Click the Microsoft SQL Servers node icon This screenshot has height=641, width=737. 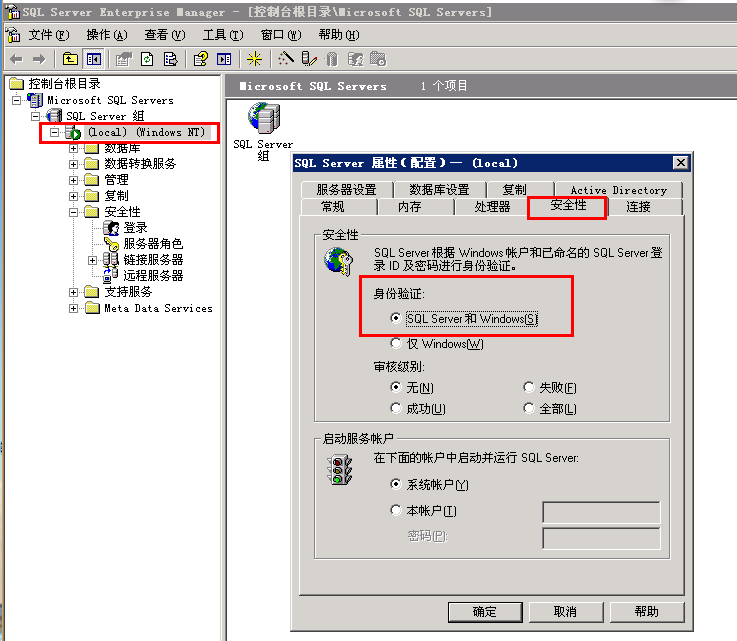point(35,100)
